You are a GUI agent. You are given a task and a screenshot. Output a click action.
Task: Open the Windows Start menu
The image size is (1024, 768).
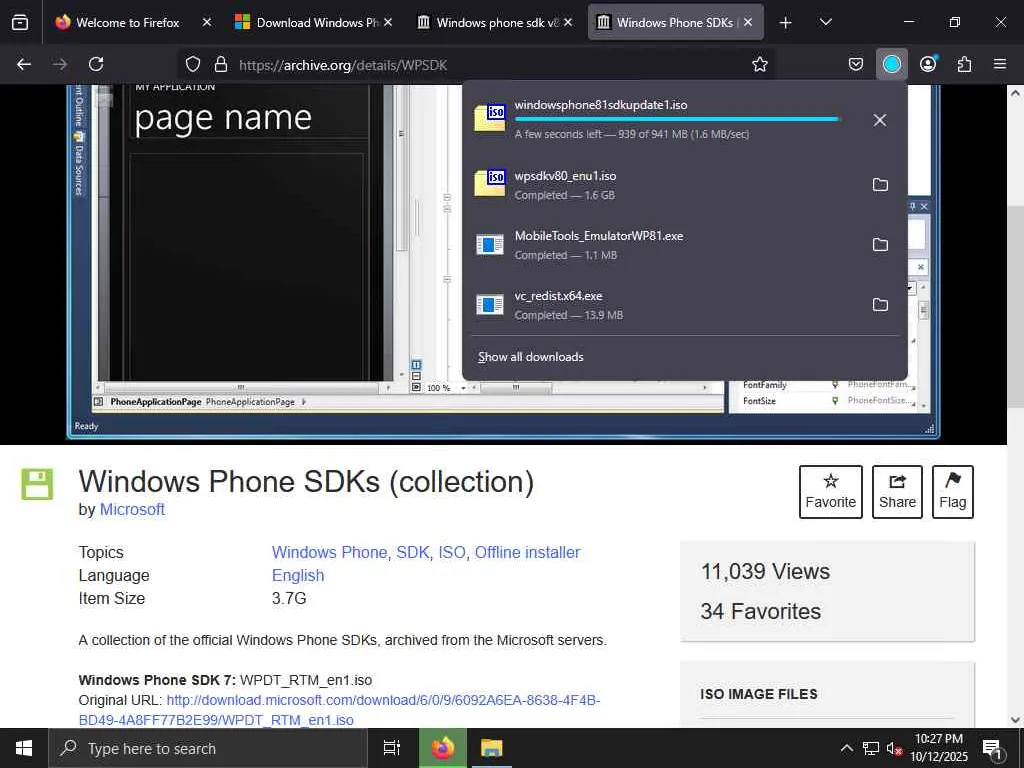click(x=24, y=748)
